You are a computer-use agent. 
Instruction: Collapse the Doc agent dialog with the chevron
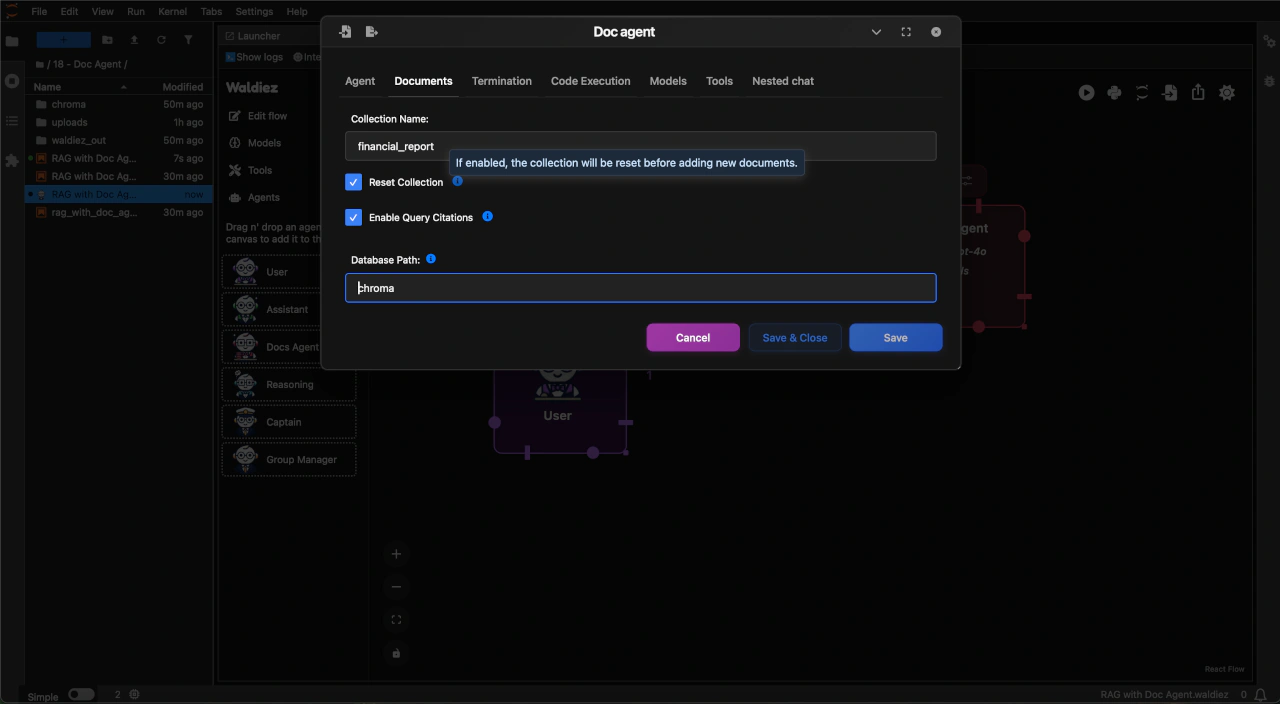coord(876,31)
